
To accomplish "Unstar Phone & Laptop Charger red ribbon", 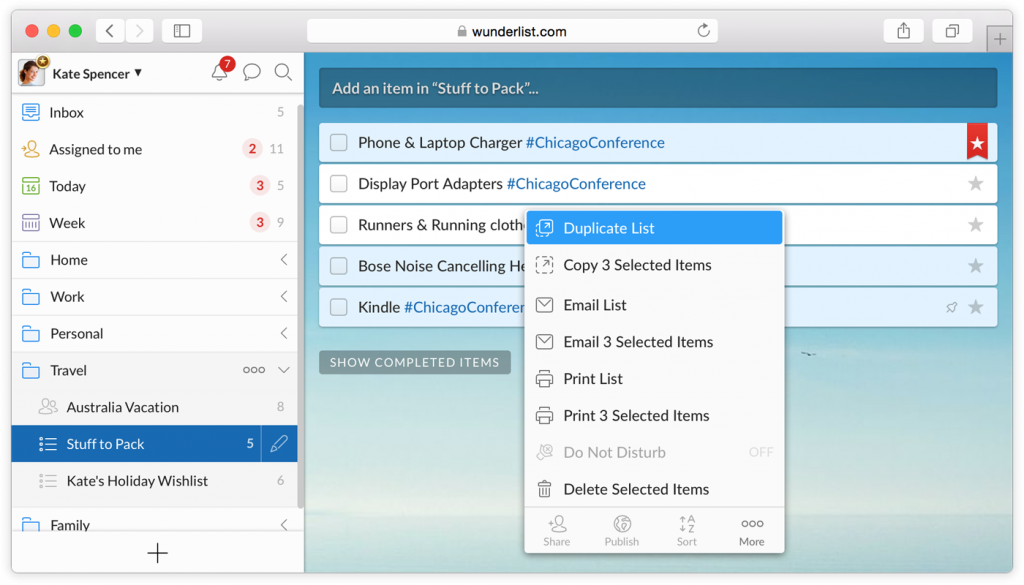I will point(977,142).
